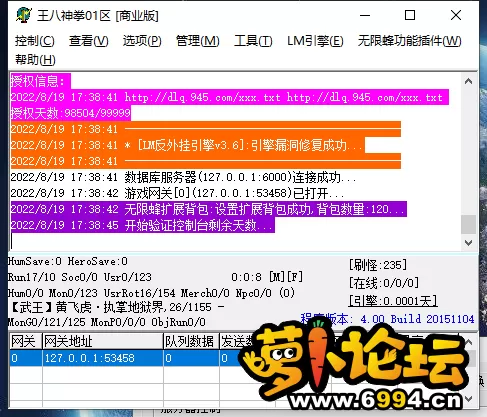This screenshot has width=487, height=417.
Task: Open the 查看(V) menu
Action: (x=89, y=41)
